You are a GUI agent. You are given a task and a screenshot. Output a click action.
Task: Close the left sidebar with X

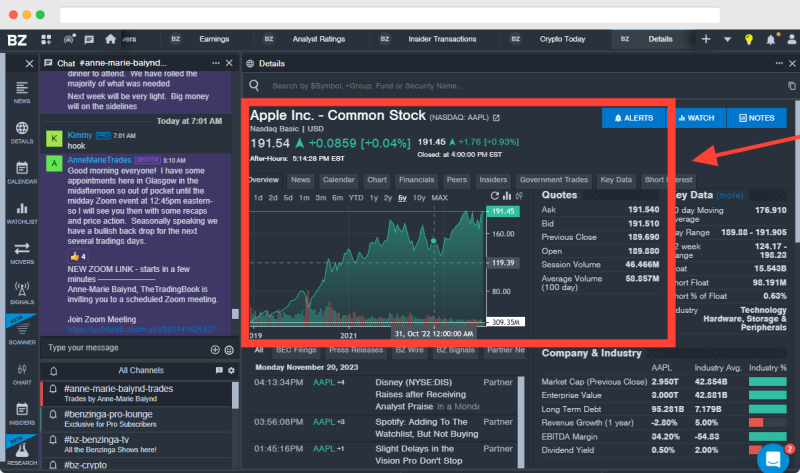coord(29,63)
